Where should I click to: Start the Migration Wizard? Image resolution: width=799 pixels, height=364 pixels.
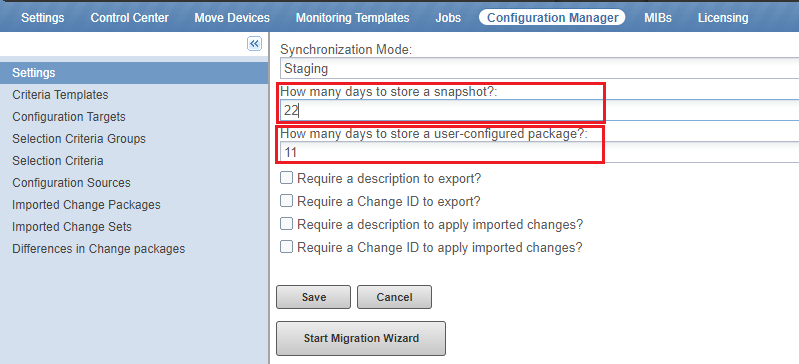361,338
